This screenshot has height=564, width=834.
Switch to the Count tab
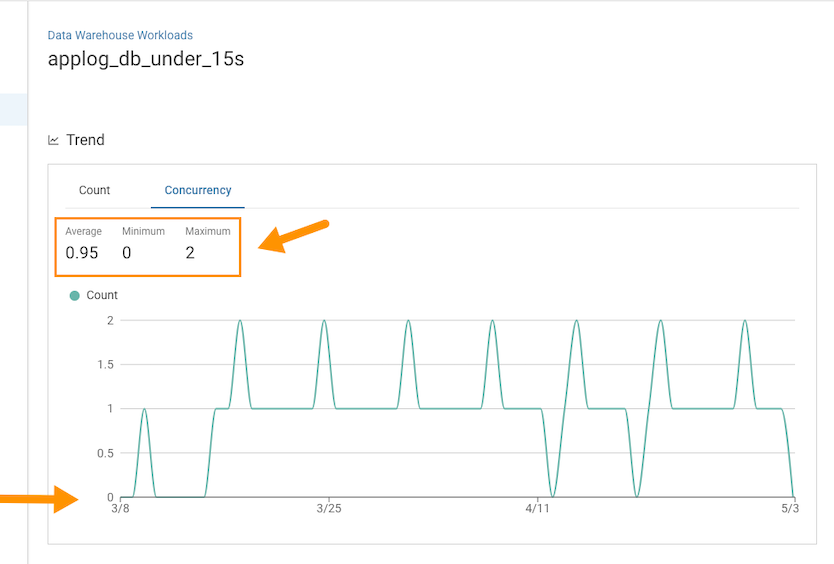click(94, 190)
